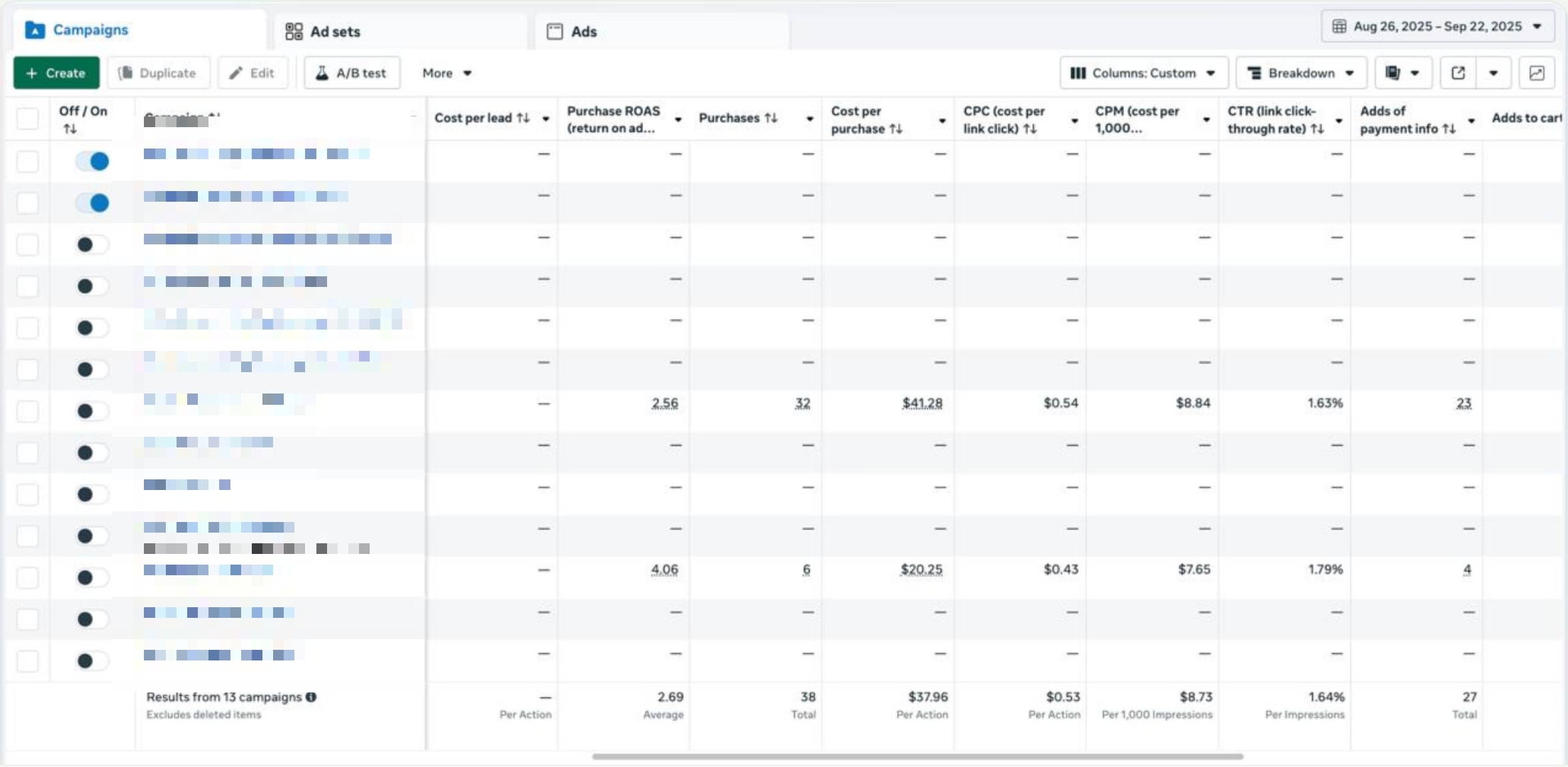Click the 23 adds of payment info
The width and height of the screenshot is (1568, 767).
(1463, 403)
